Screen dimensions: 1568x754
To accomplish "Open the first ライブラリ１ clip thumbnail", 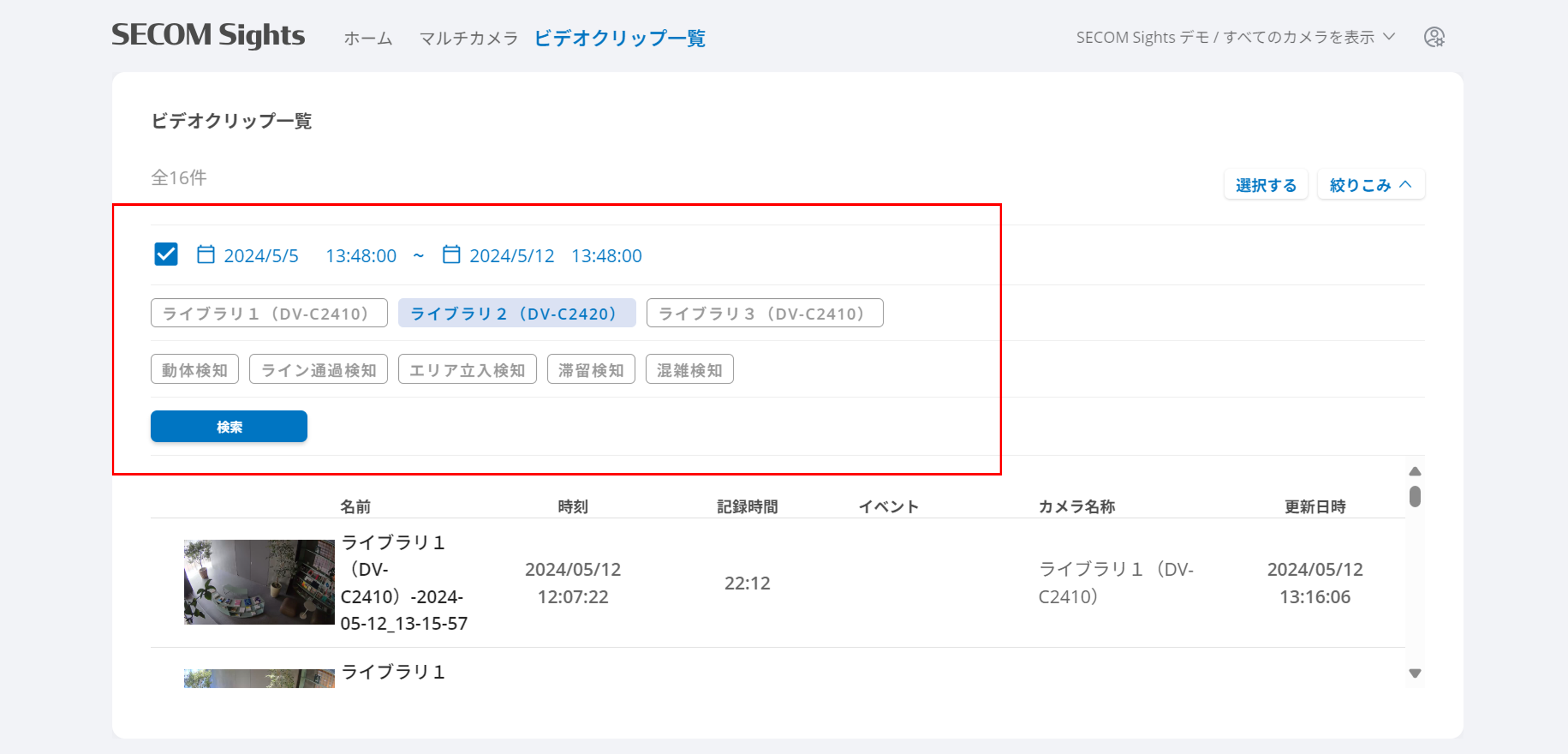I will (x=259, y=582).
